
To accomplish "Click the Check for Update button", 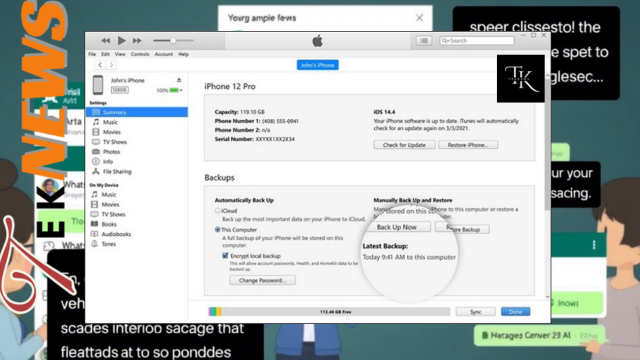I will click(404, 145).
